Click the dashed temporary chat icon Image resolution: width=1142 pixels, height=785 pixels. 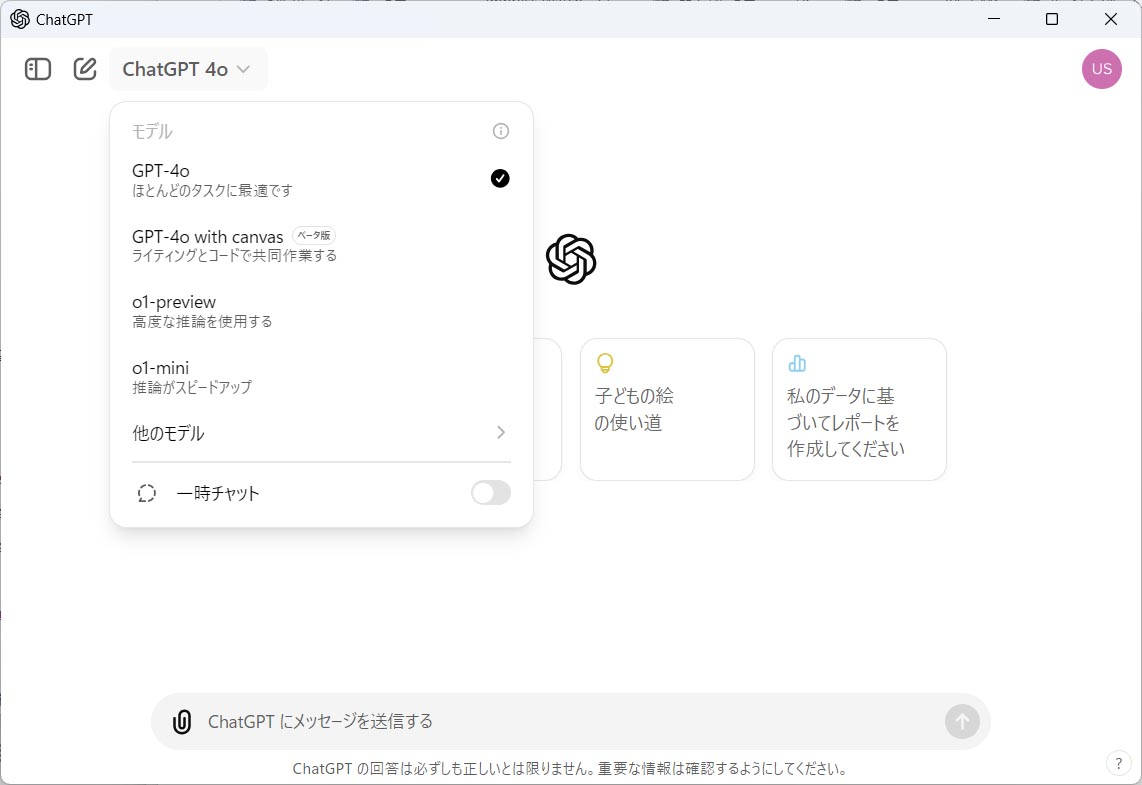coord(146,494)
